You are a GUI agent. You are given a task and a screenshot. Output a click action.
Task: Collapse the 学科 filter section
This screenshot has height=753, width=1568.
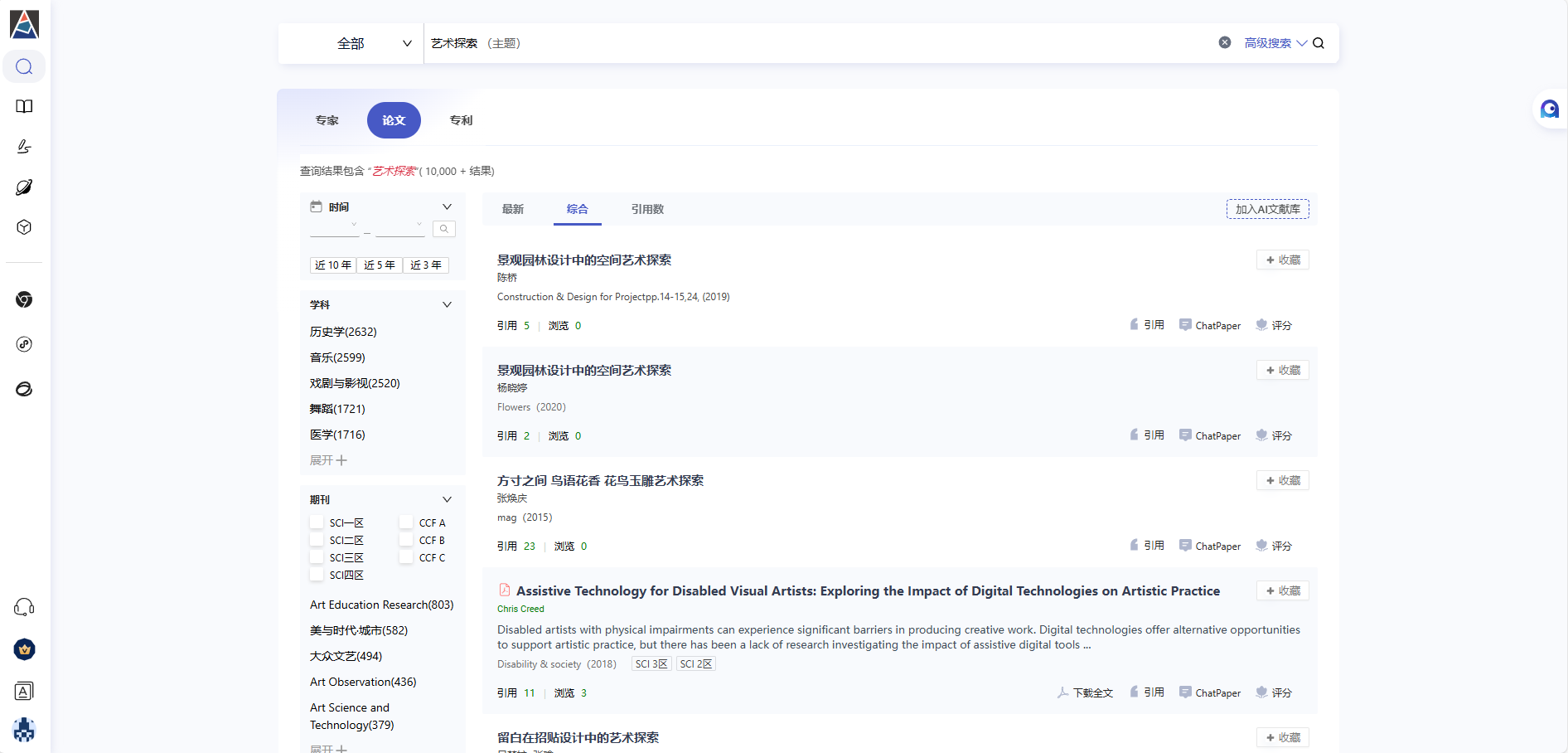tap(447, 304)
